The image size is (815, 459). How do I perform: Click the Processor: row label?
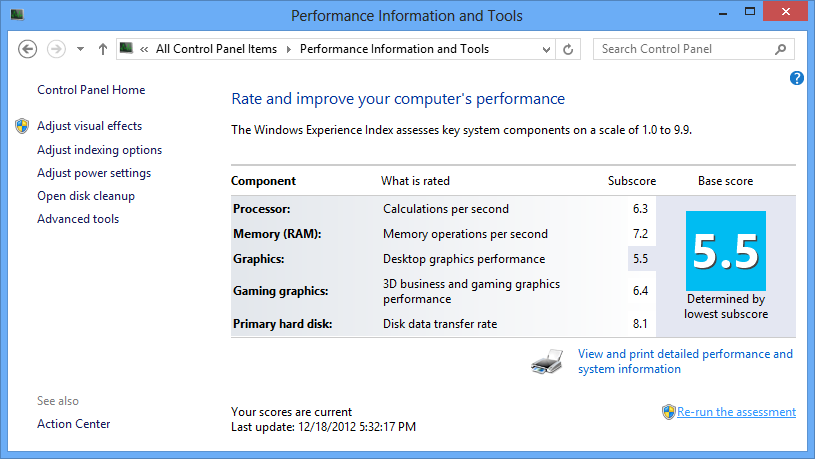pos(261,209)
